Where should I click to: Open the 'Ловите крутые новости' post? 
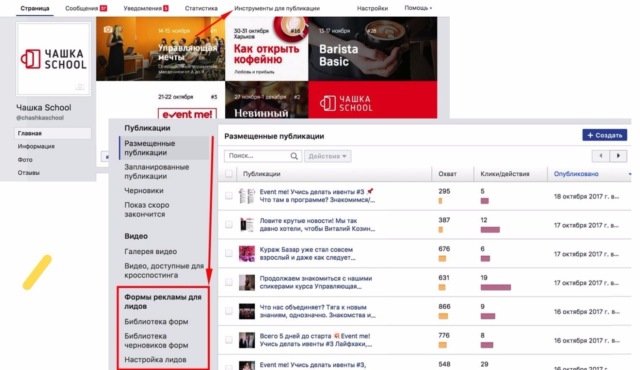pyautogui.click(x=317, y=224)
